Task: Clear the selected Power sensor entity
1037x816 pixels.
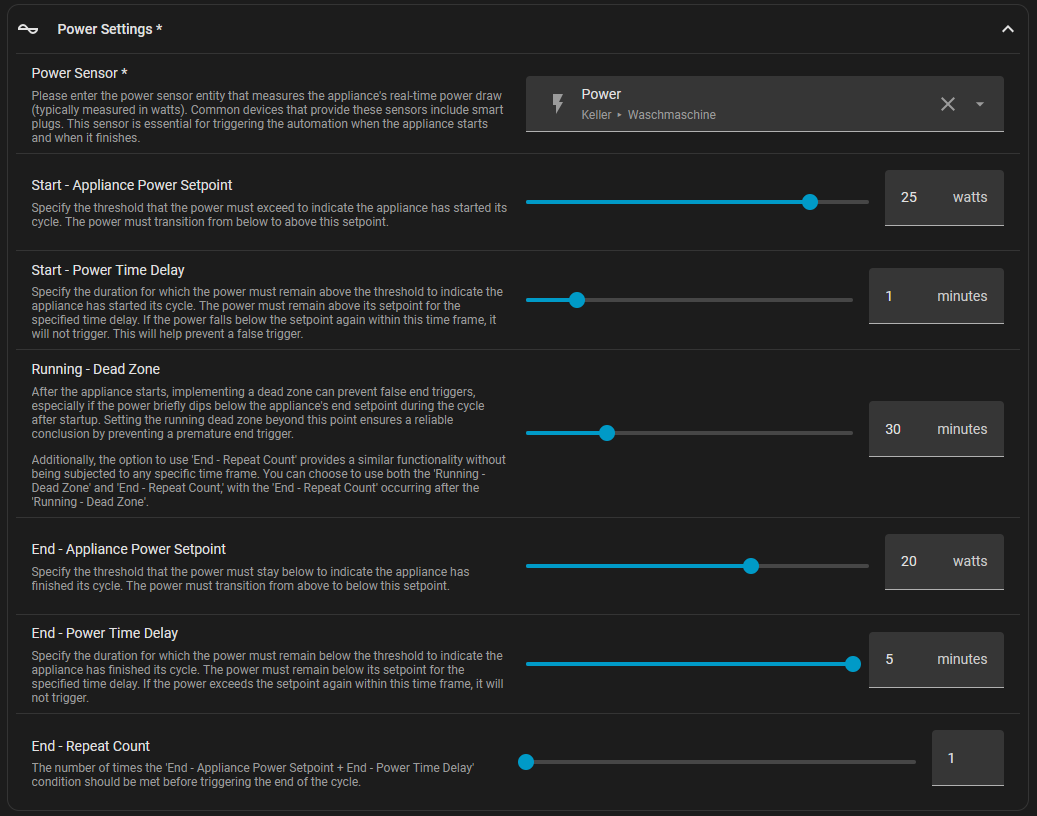Action: [x=948, y=104]
